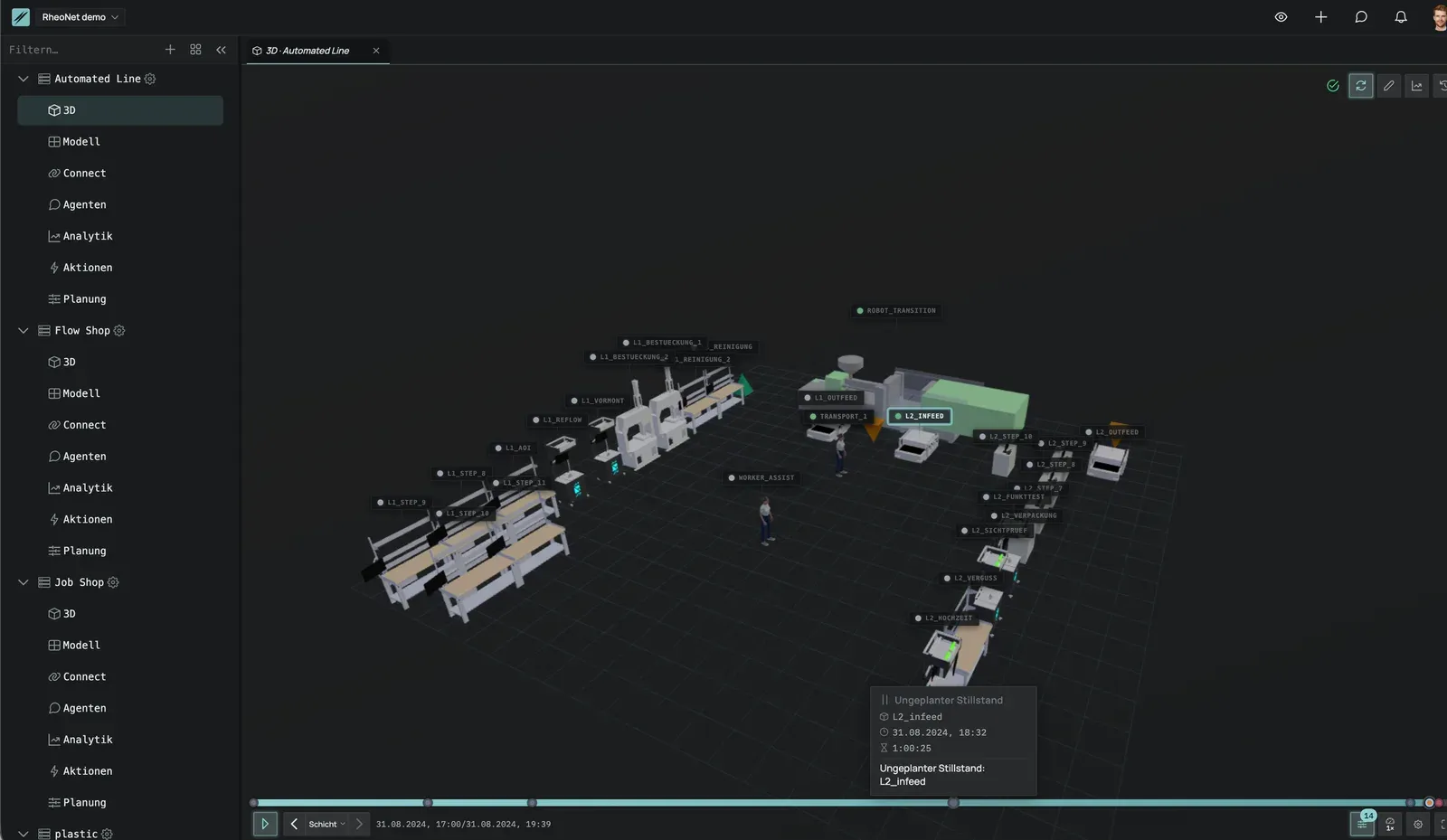The height and width of the screenshot is (840, 1447).
Task: Go to previous Schicht with left arrow
Action: click(x=294, y=824)
